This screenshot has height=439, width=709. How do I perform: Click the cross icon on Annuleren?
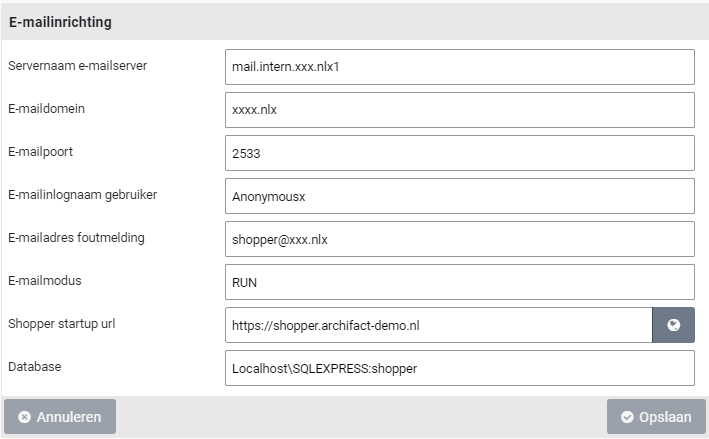(25, 417)
